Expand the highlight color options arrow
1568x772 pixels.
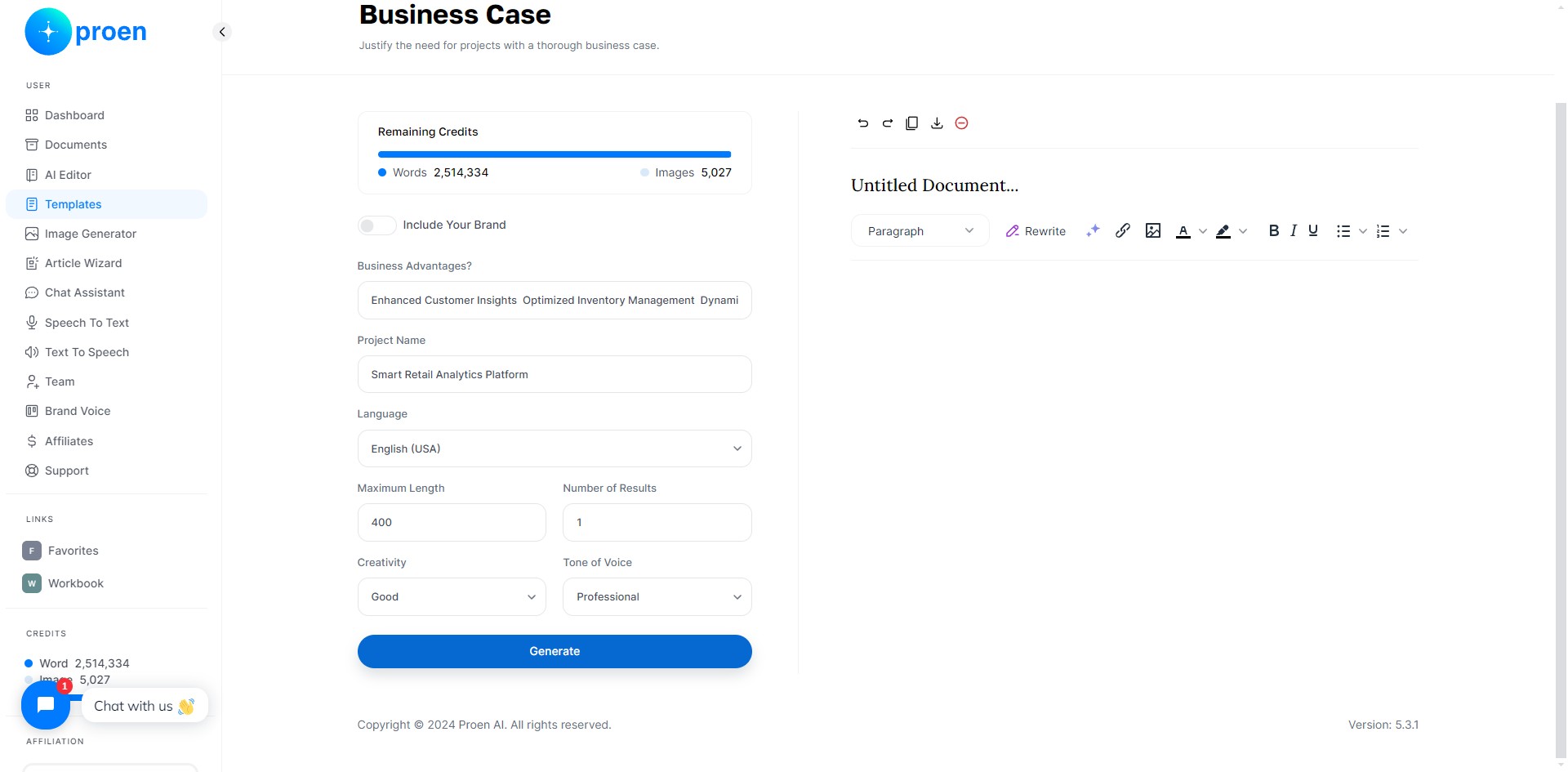(x=1243, y=231)
